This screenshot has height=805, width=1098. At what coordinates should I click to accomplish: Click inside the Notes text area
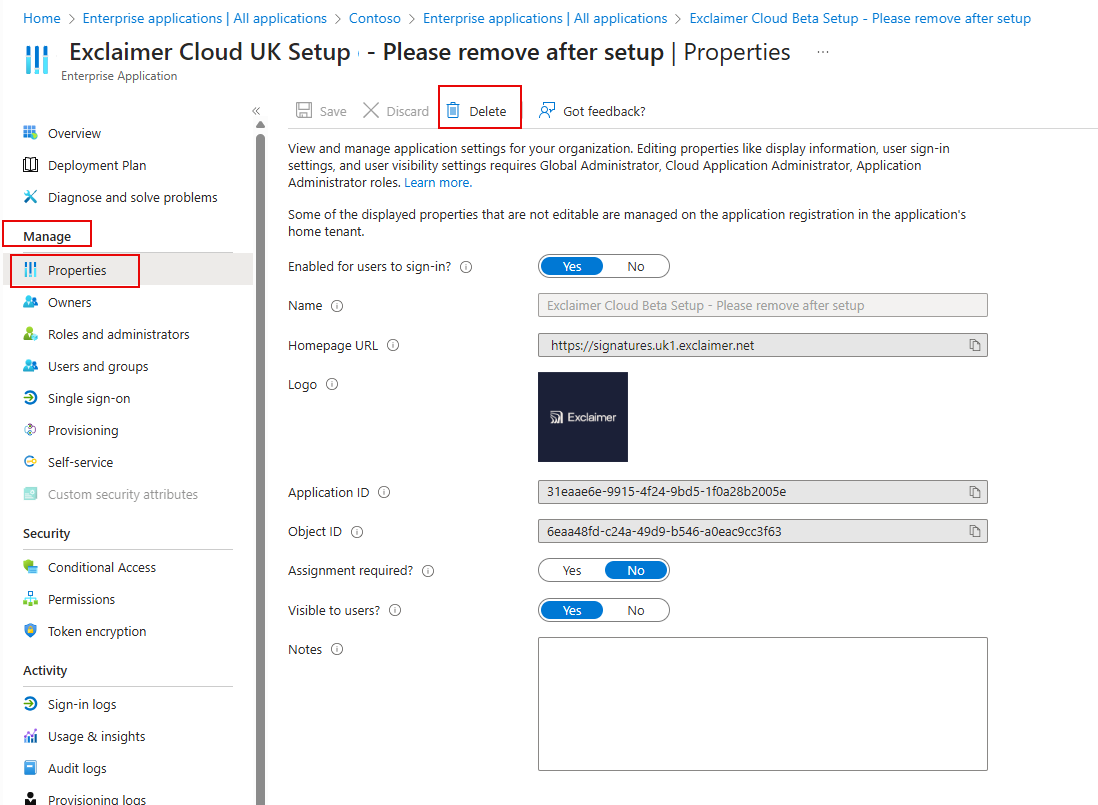pos(762,704)
